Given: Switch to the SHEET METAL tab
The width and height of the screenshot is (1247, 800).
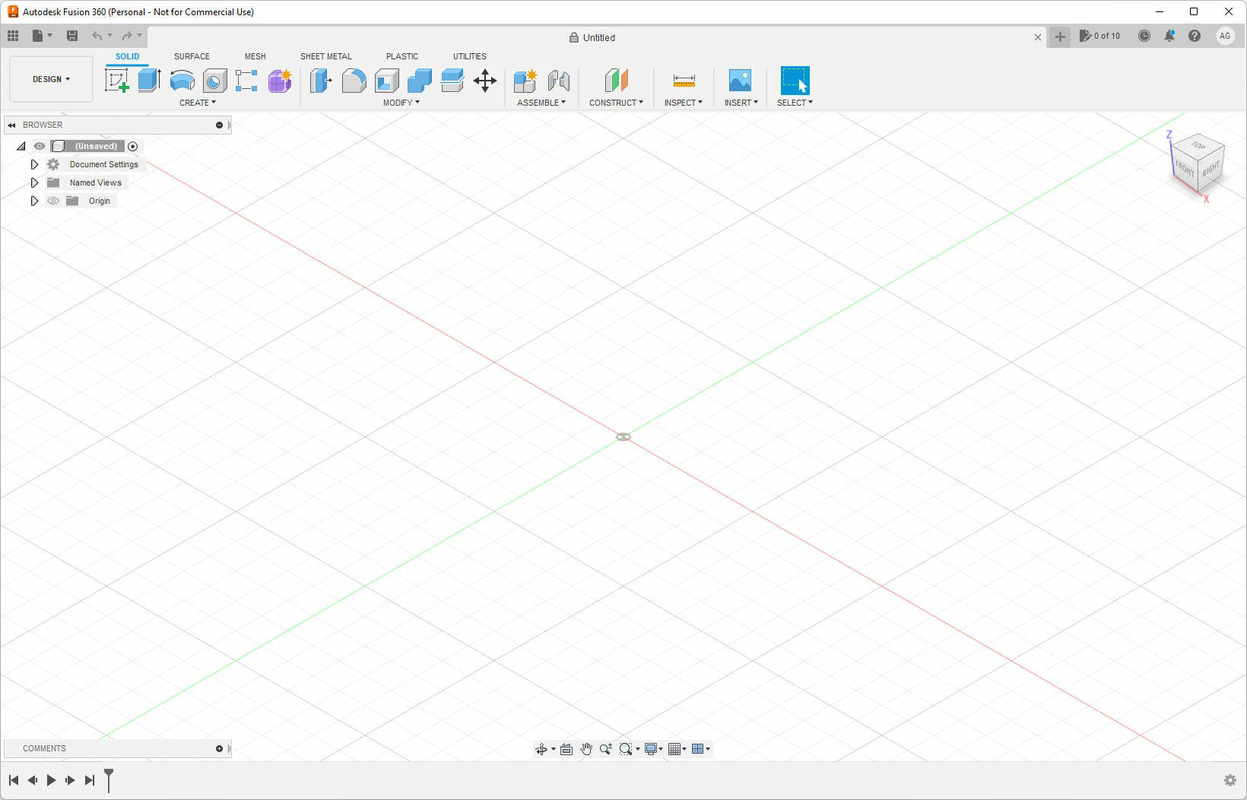Looking at the screenshot, I should pyautogui.click(x=326, y=57).
